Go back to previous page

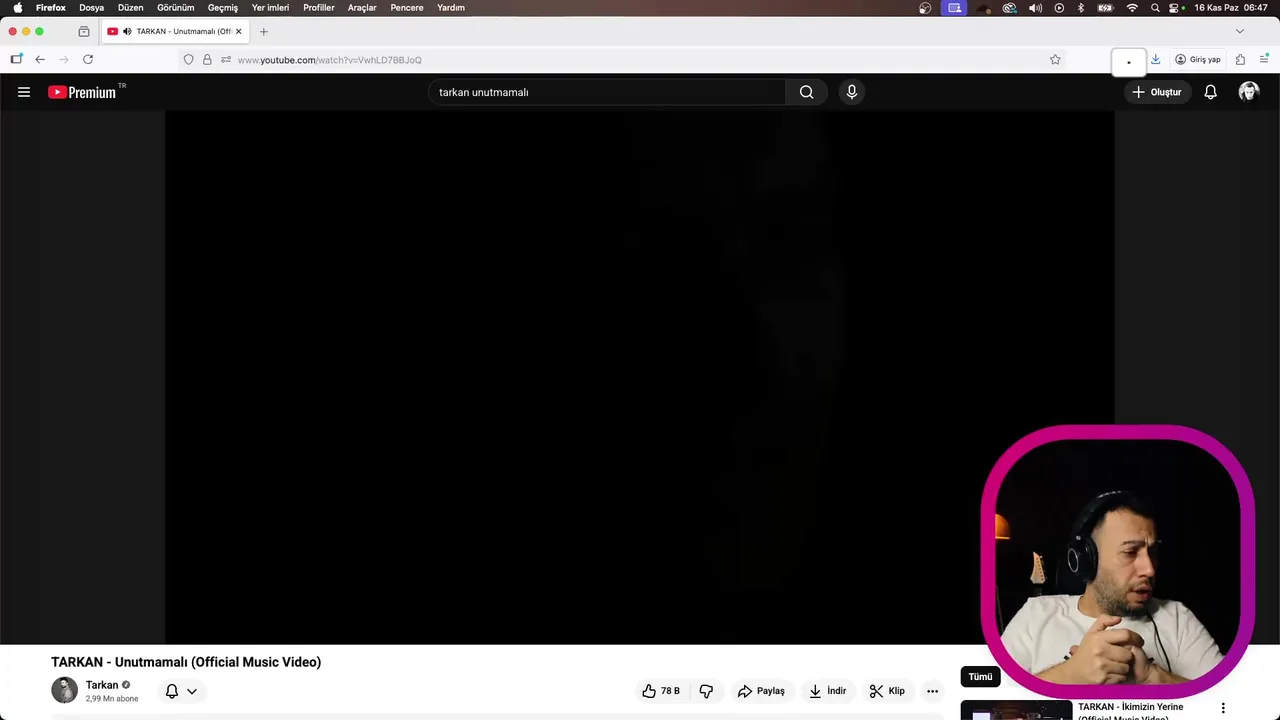click(x=40, y=60)
